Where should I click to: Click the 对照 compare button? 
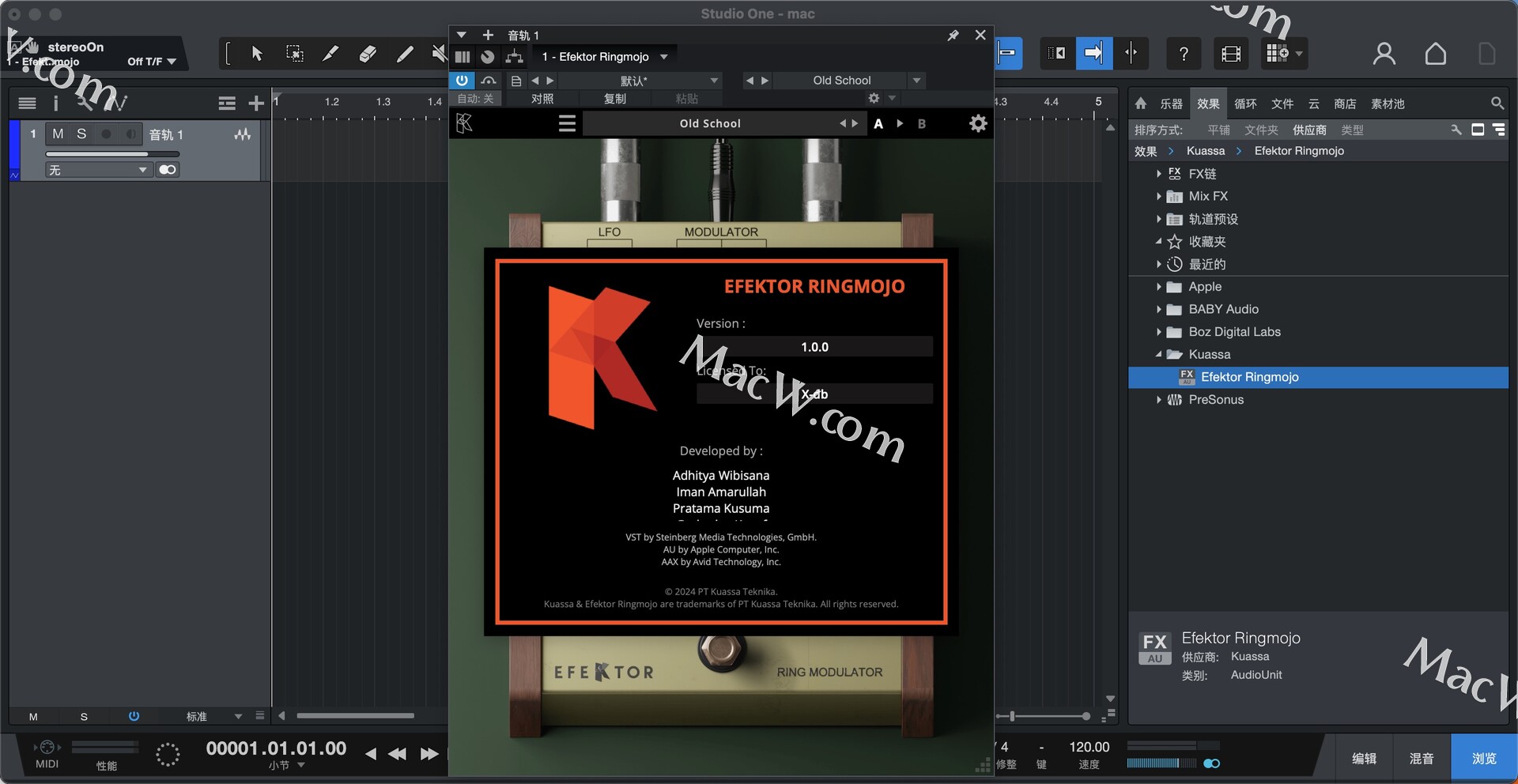pos(542,99)
